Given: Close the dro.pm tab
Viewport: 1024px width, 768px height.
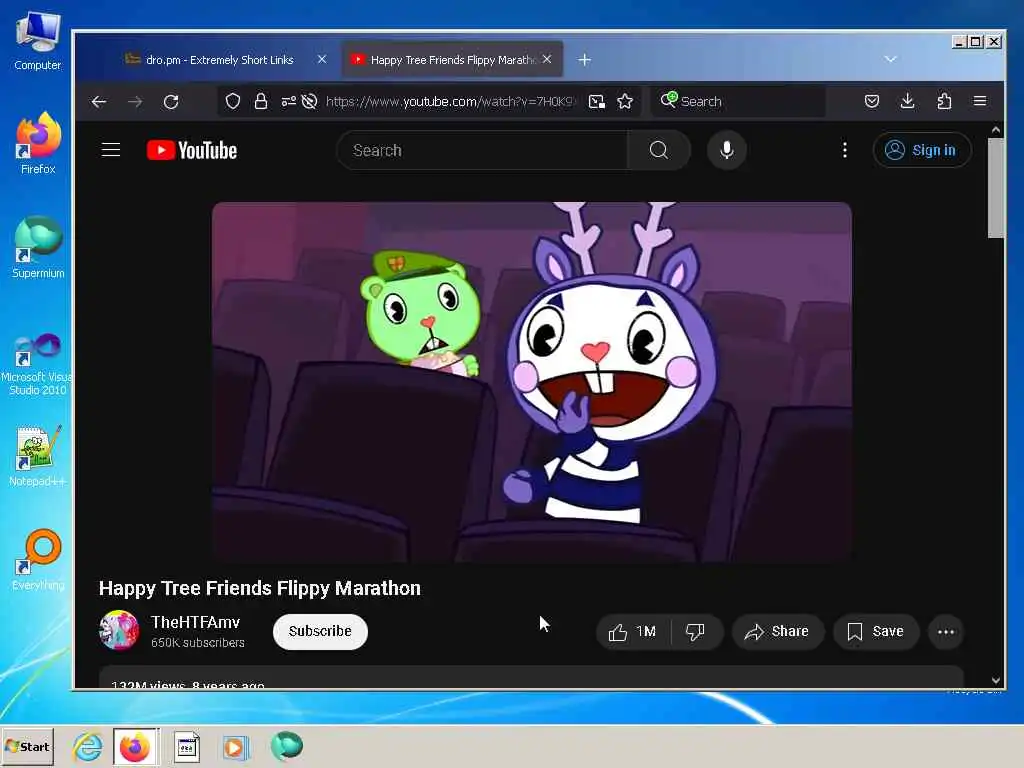Looking at the screenshot, I should click(322, 59).
